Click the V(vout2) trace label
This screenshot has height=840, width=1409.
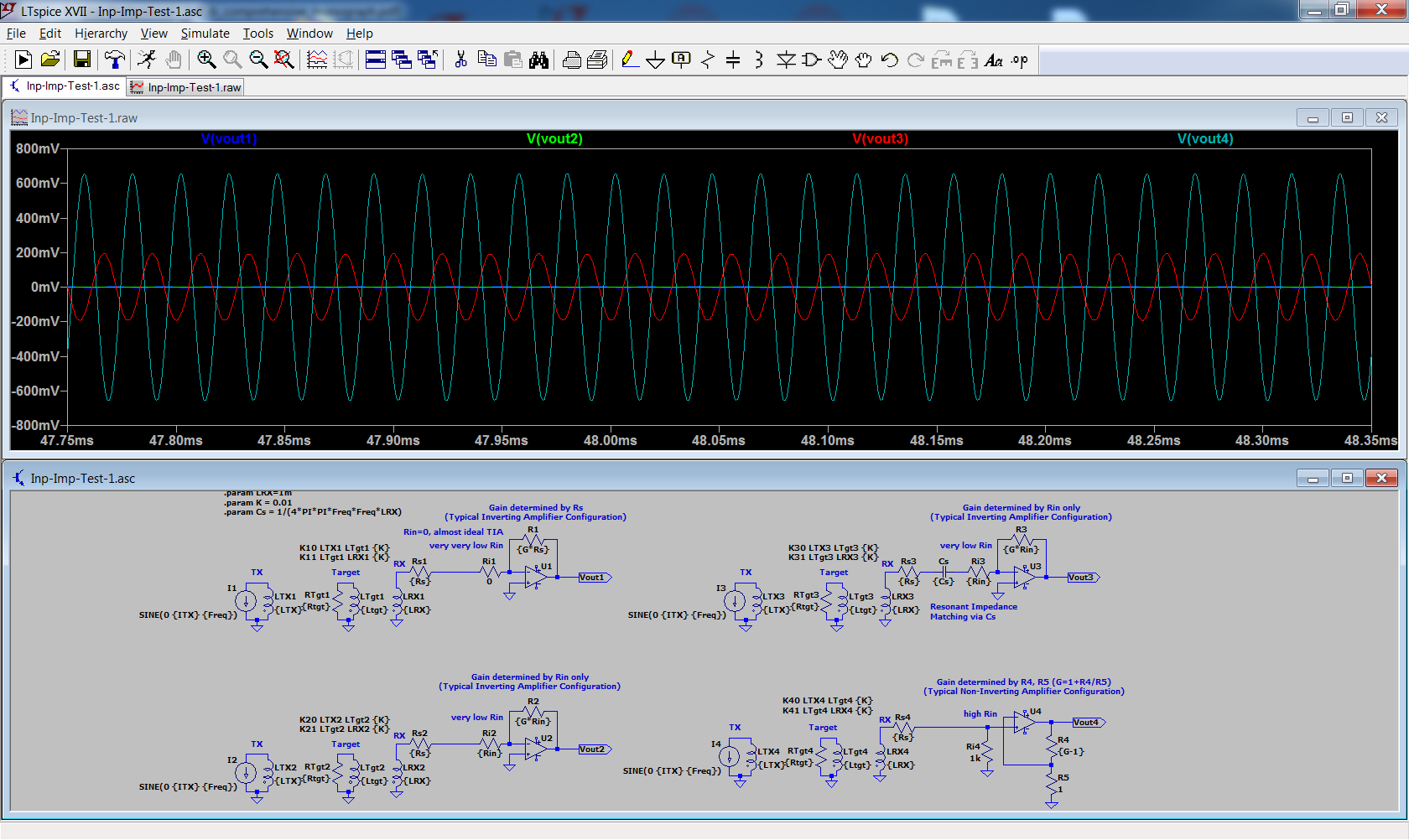(554, 138)
